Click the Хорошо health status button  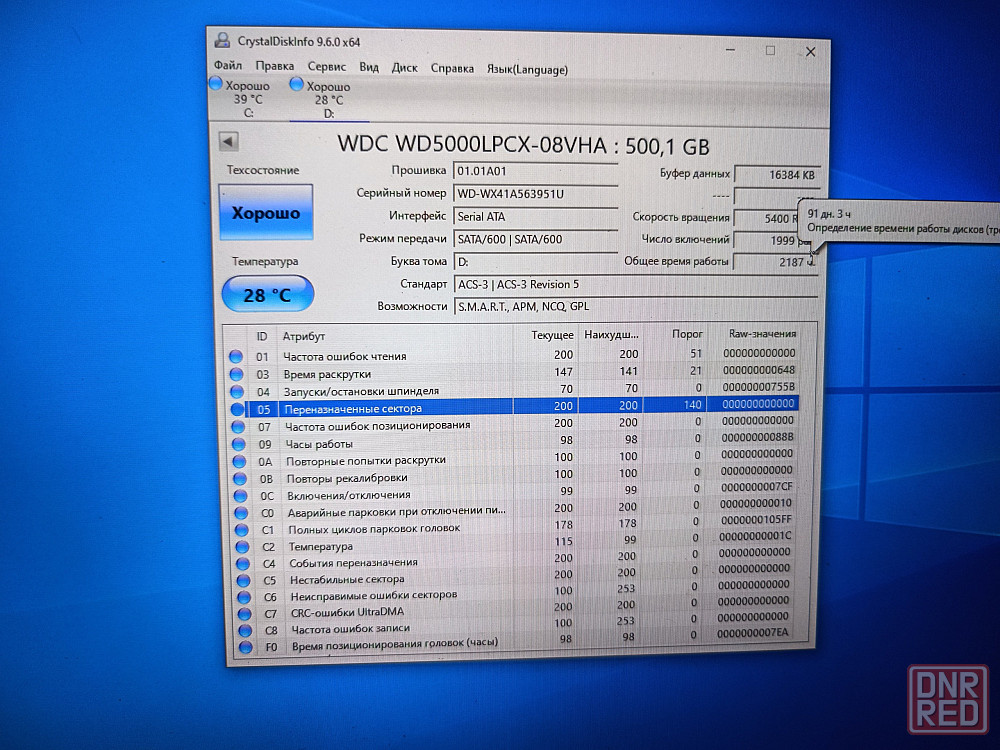click(x=266, y=212)
